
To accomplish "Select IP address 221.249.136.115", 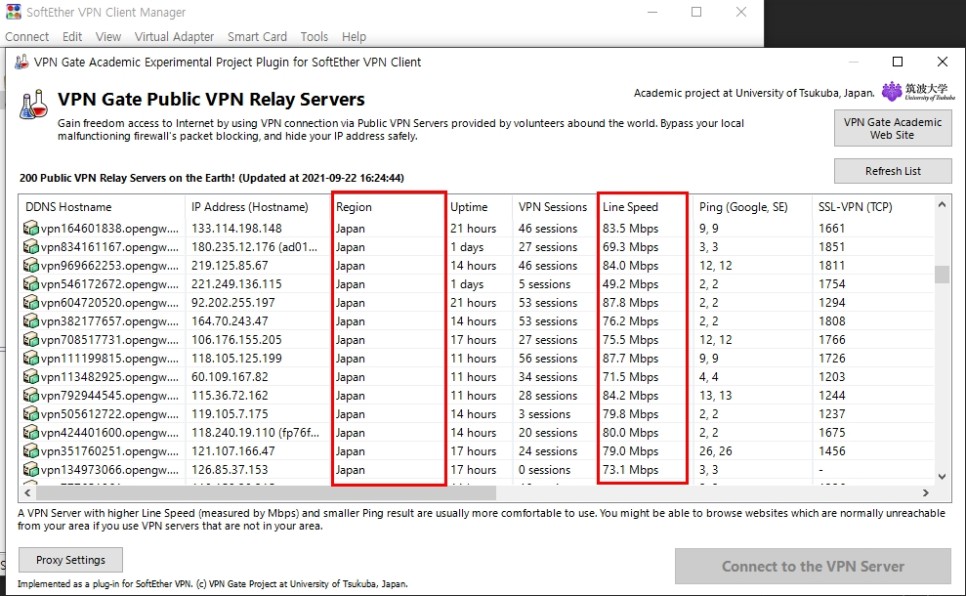I will tap(237, 284).
